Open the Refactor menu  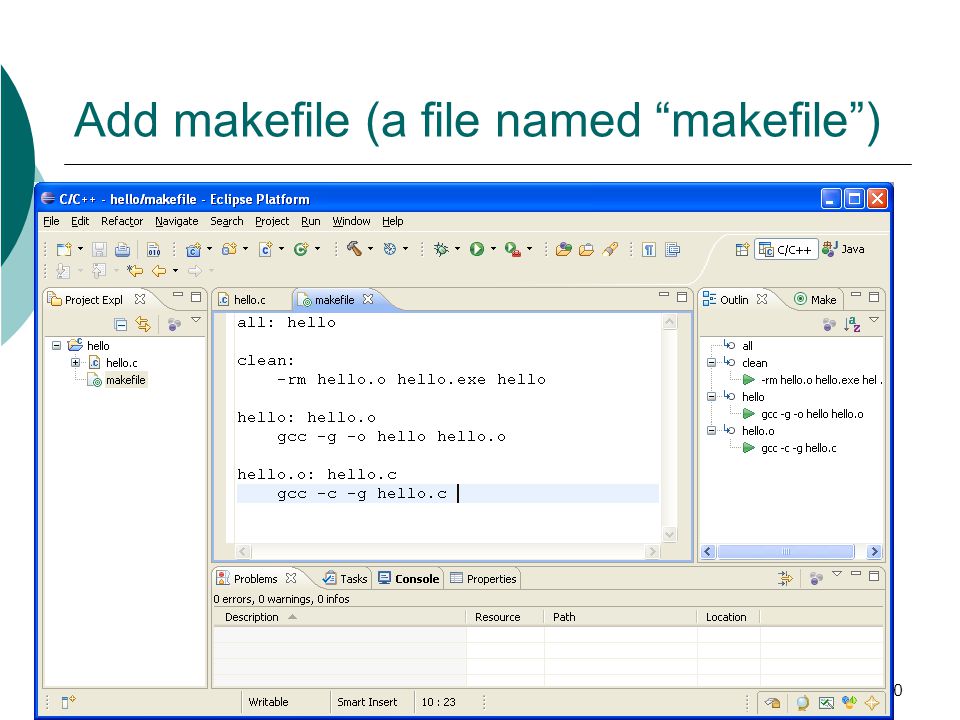pyautogui.click(x=122, y=221)
